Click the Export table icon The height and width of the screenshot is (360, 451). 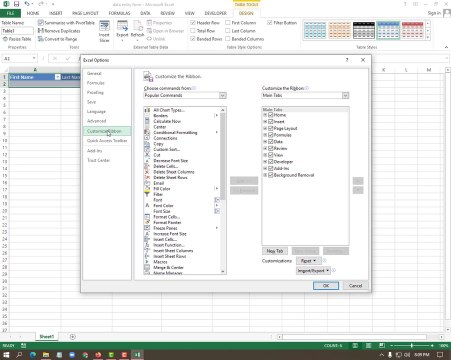coord(122,26)
